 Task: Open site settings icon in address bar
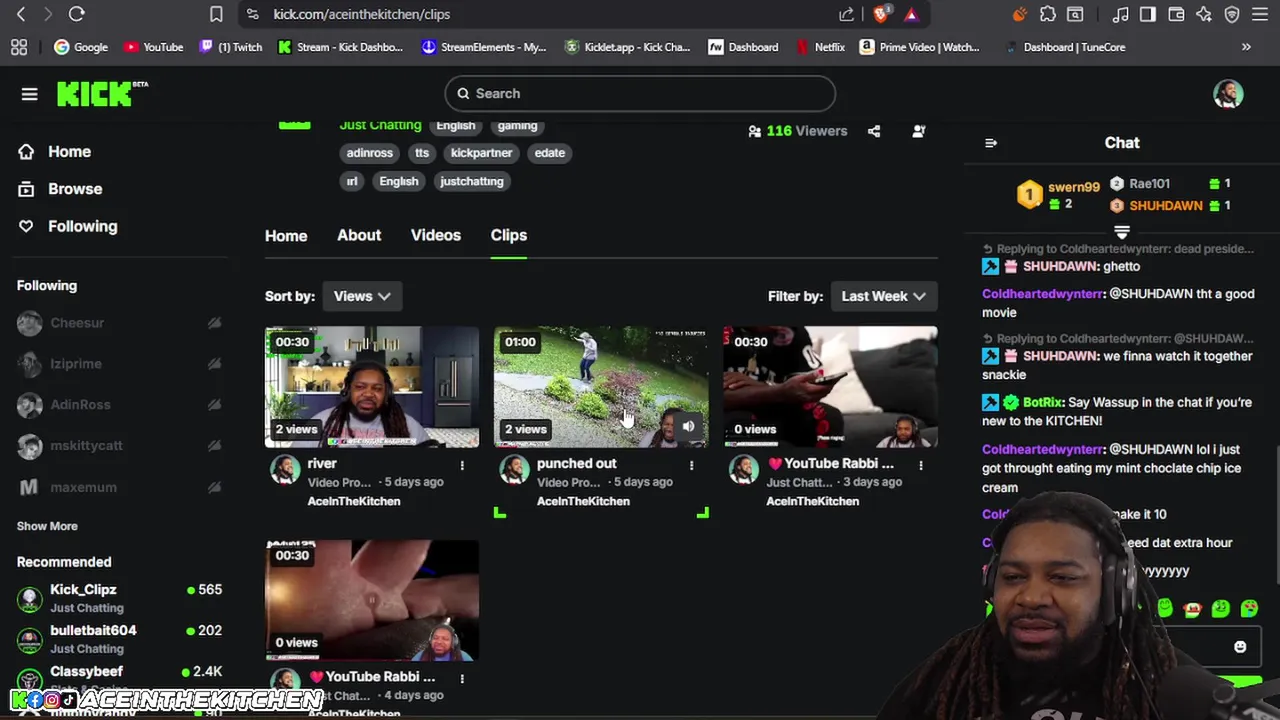coord(253,14)
